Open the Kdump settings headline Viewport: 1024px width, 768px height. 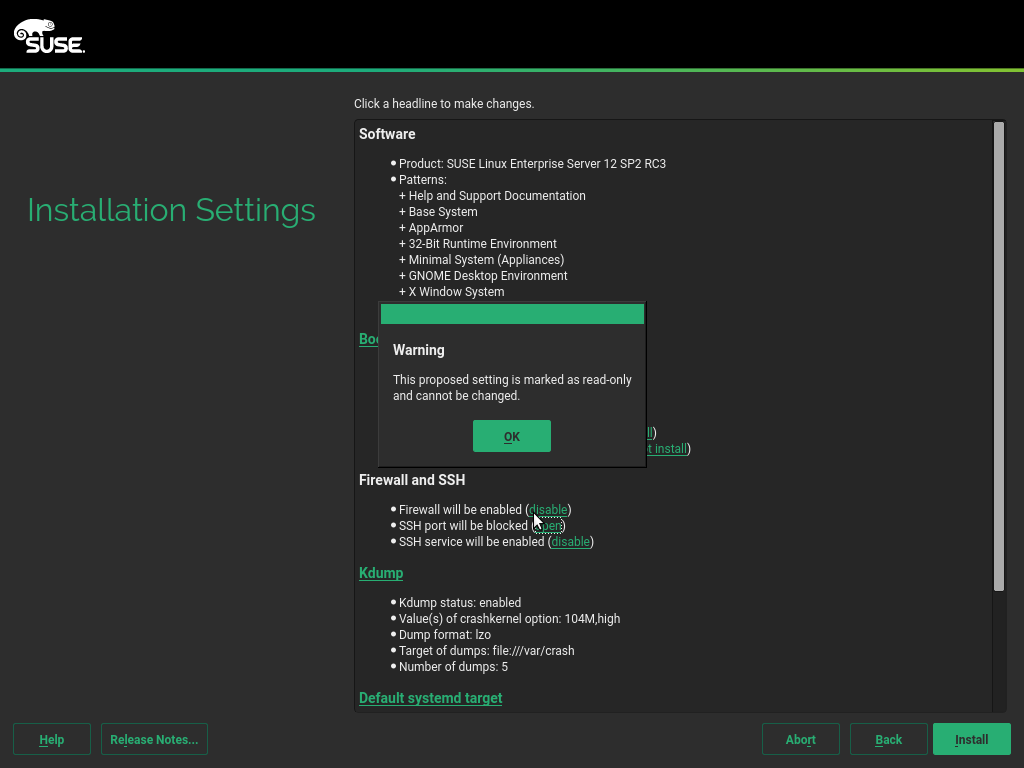pos(381,573)
